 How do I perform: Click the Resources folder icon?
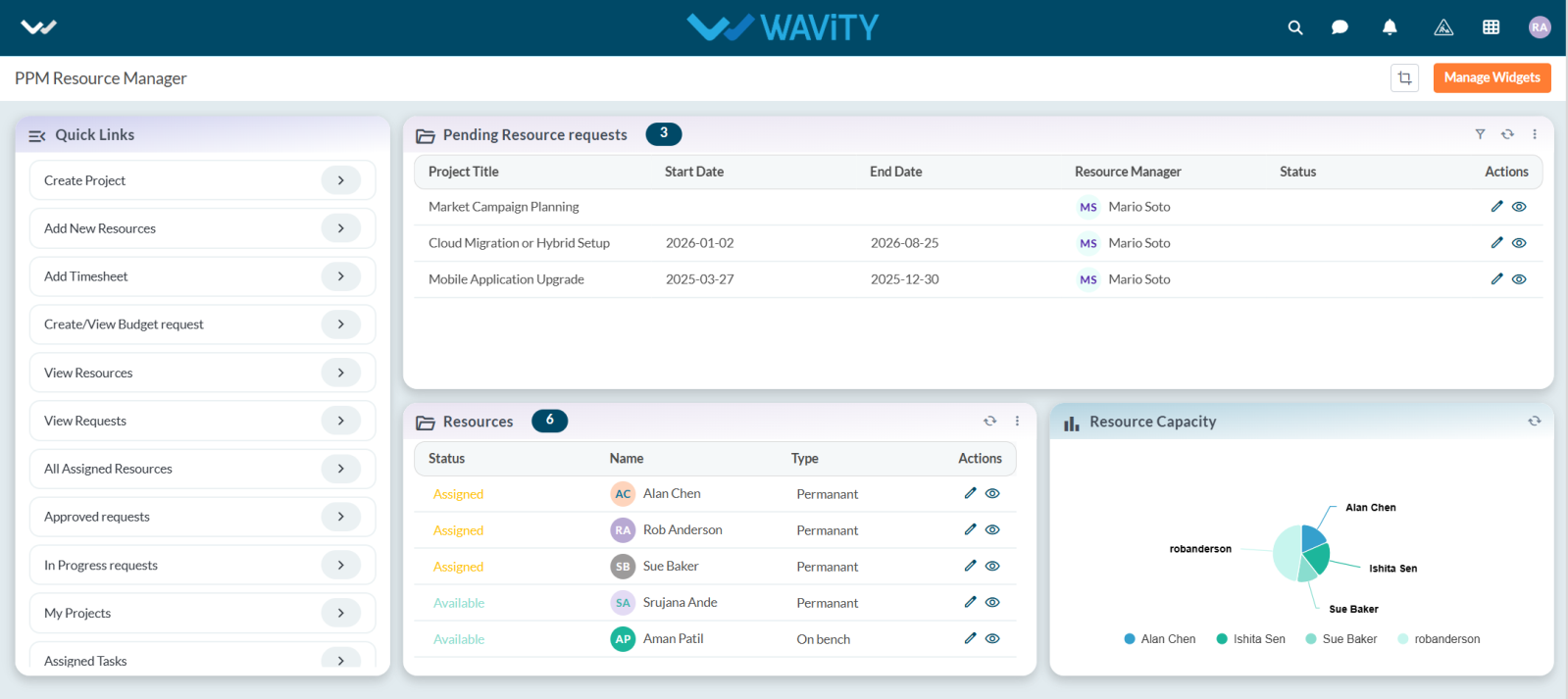click(426, 423)
